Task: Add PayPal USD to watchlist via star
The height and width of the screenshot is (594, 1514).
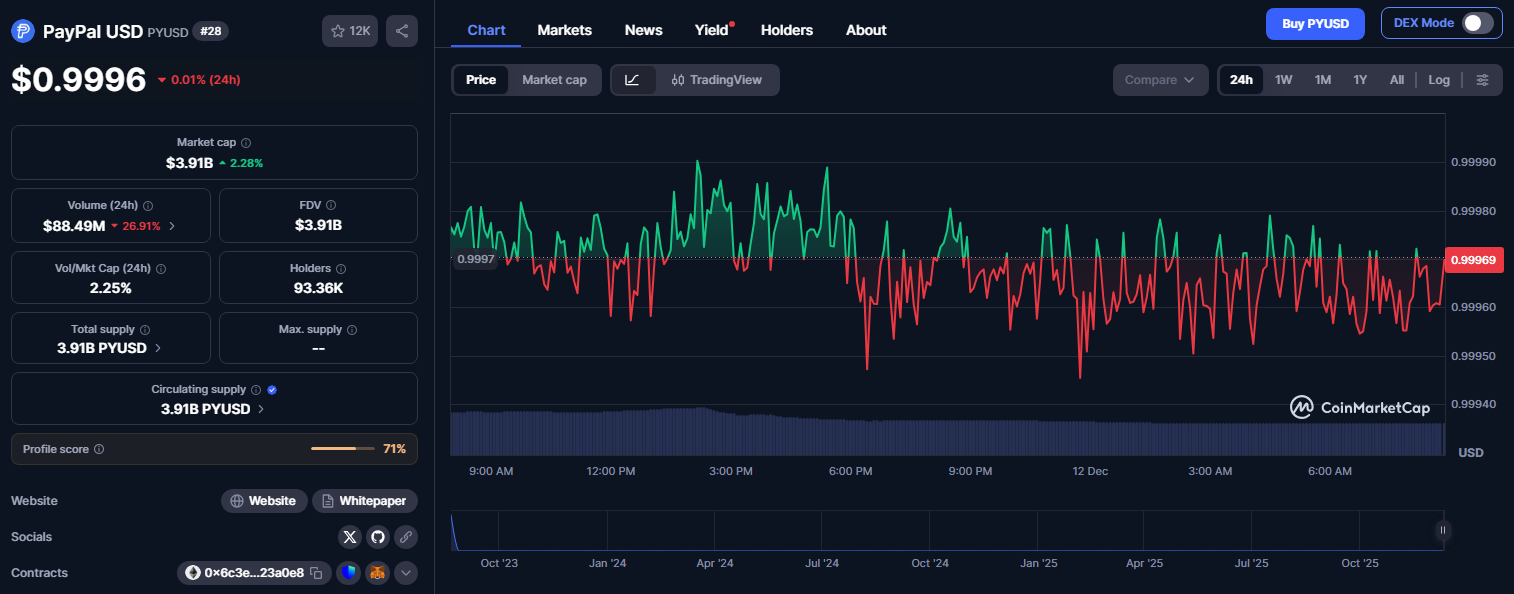Action: 349,31
